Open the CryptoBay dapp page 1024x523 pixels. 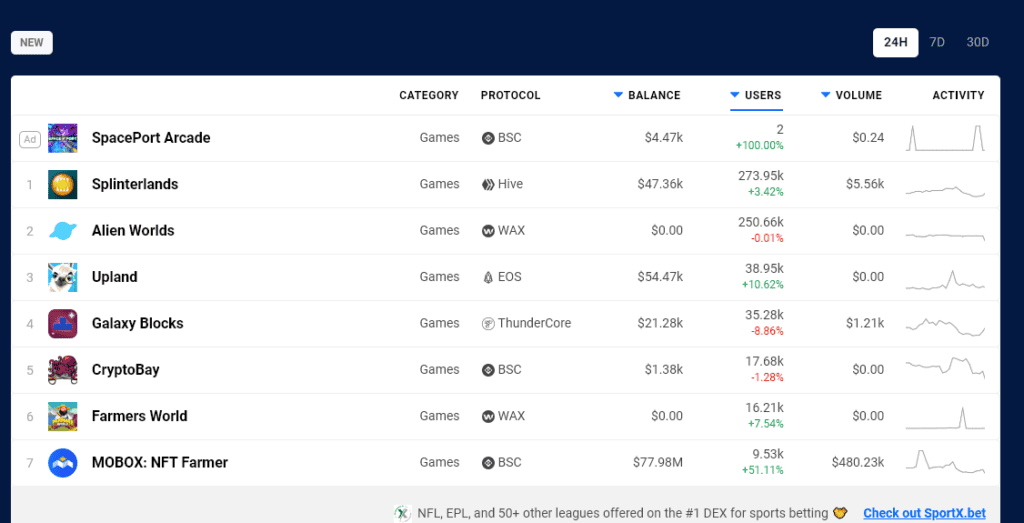tap(126, 370)
